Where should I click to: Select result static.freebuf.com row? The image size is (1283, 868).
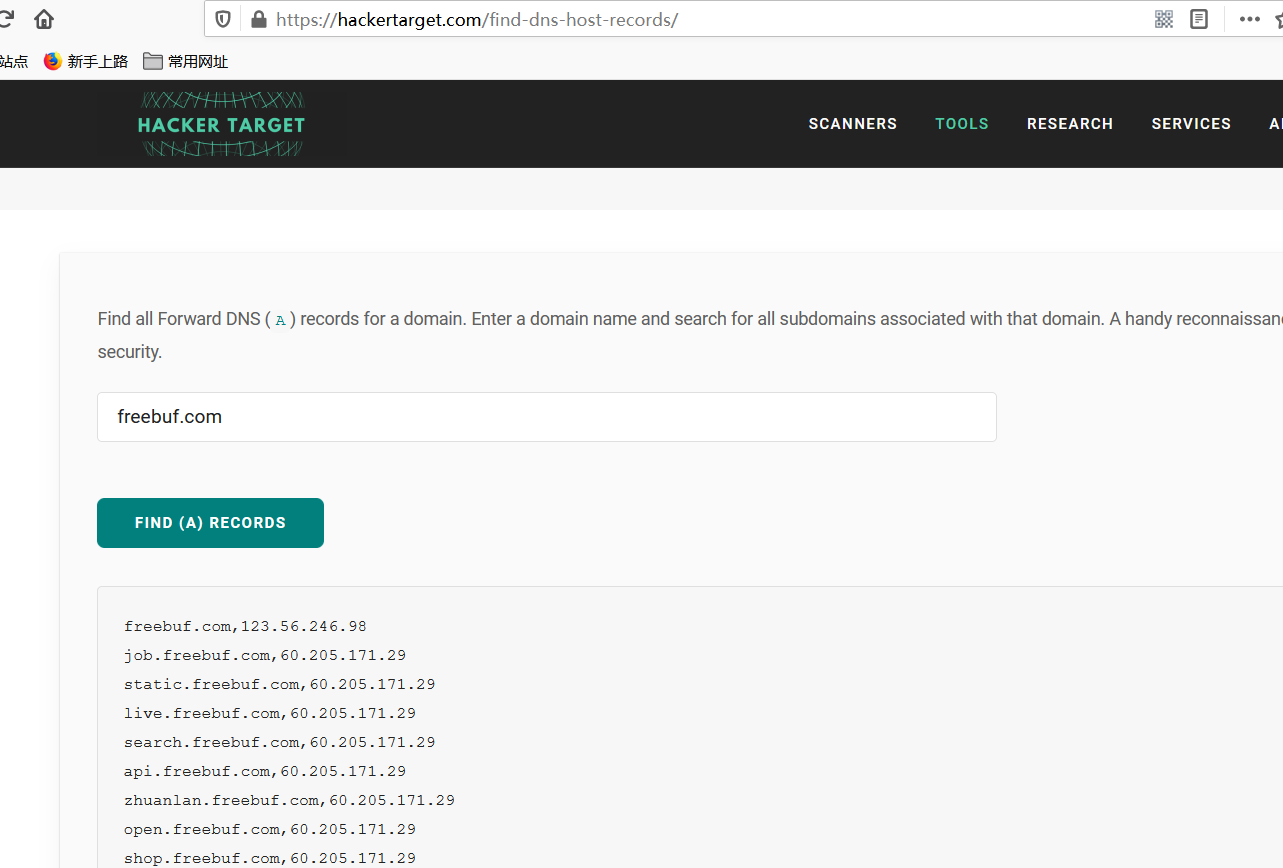pos(280,685)
